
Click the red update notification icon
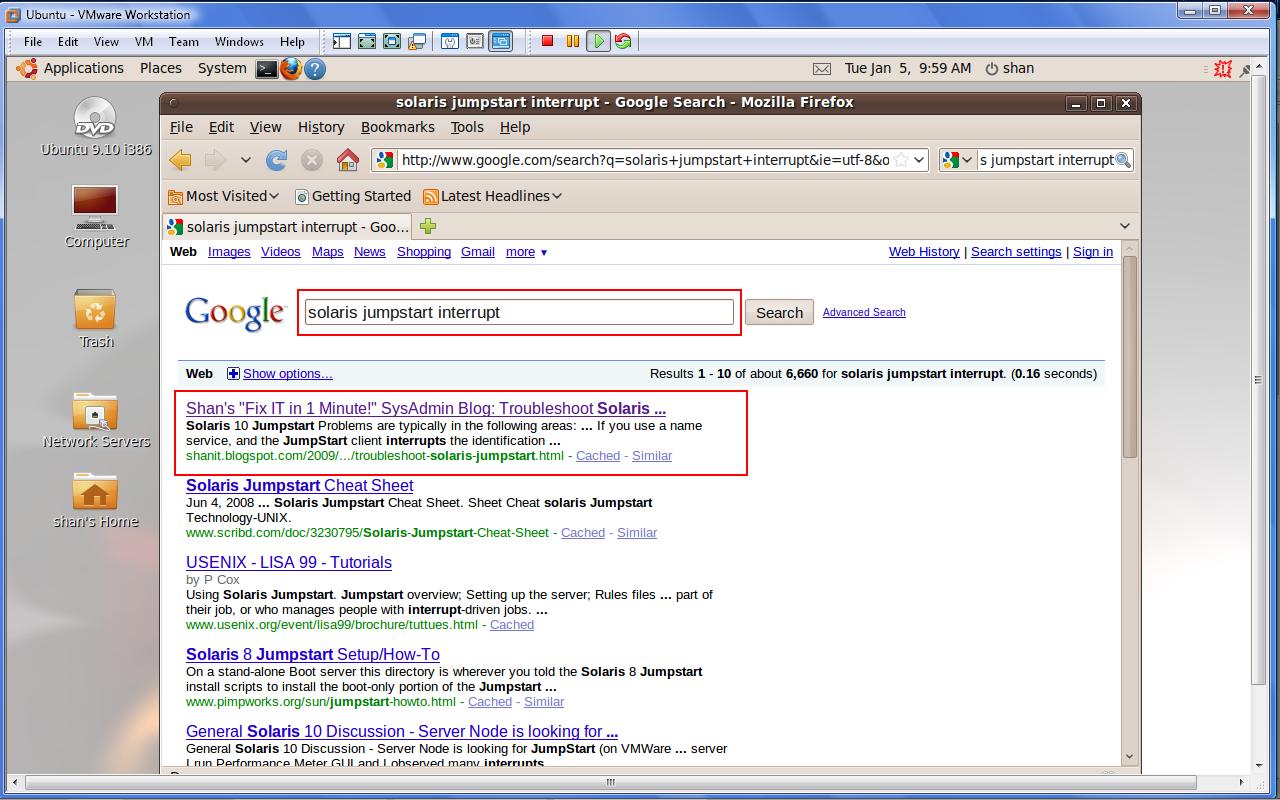coord(1222,69)
